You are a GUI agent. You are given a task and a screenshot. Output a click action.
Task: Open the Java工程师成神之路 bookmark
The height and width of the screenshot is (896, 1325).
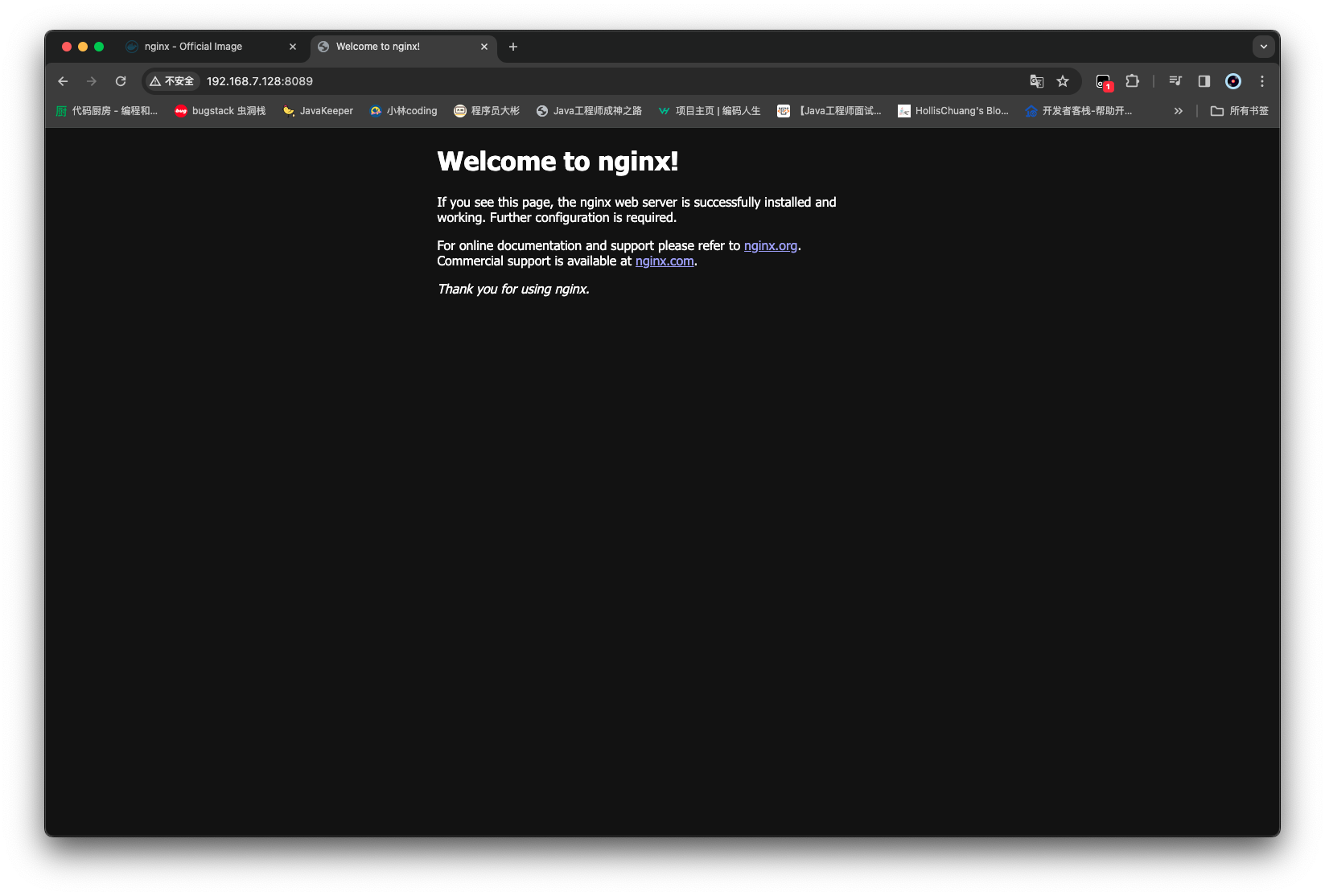[x=589, y=111]
